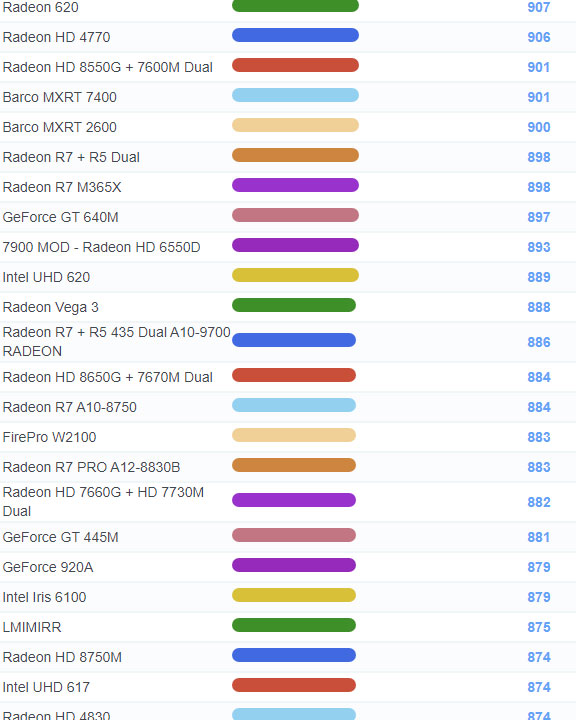Open the Radeon HD 8750M entry

[62, 657]
